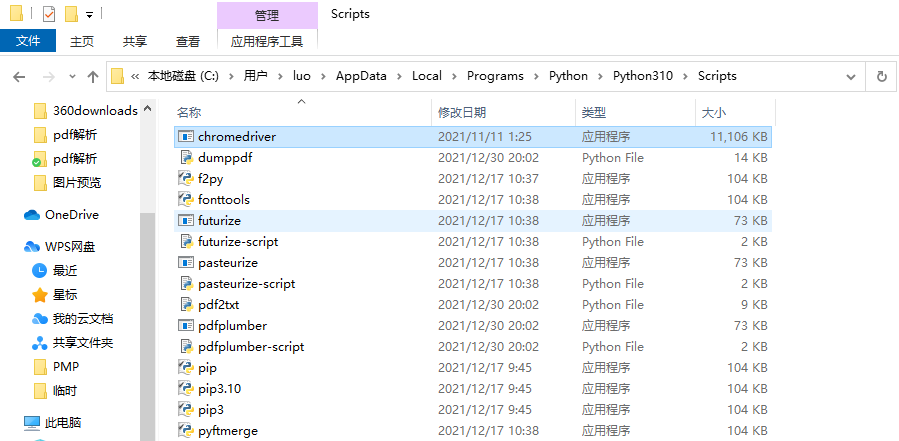Refresh the current folder view

(x=882, y=76)
